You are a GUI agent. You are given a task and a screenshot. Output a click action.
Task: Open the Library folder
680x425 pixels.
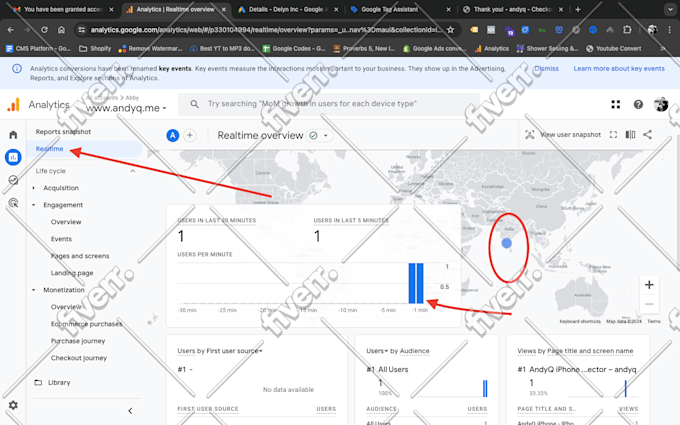52,382
